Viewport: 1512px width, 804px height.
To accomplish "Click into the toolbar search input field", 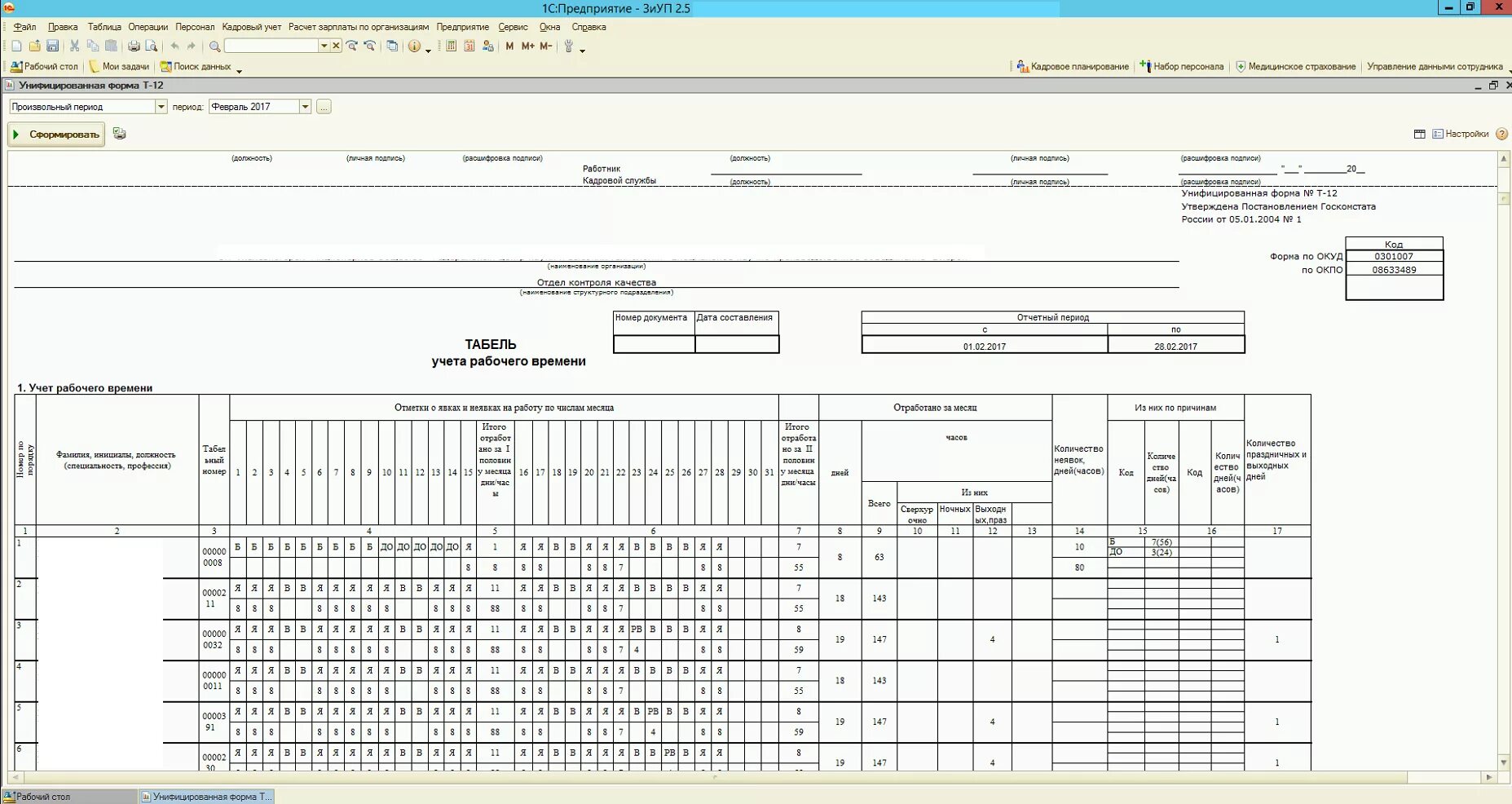I will [271, 46].
